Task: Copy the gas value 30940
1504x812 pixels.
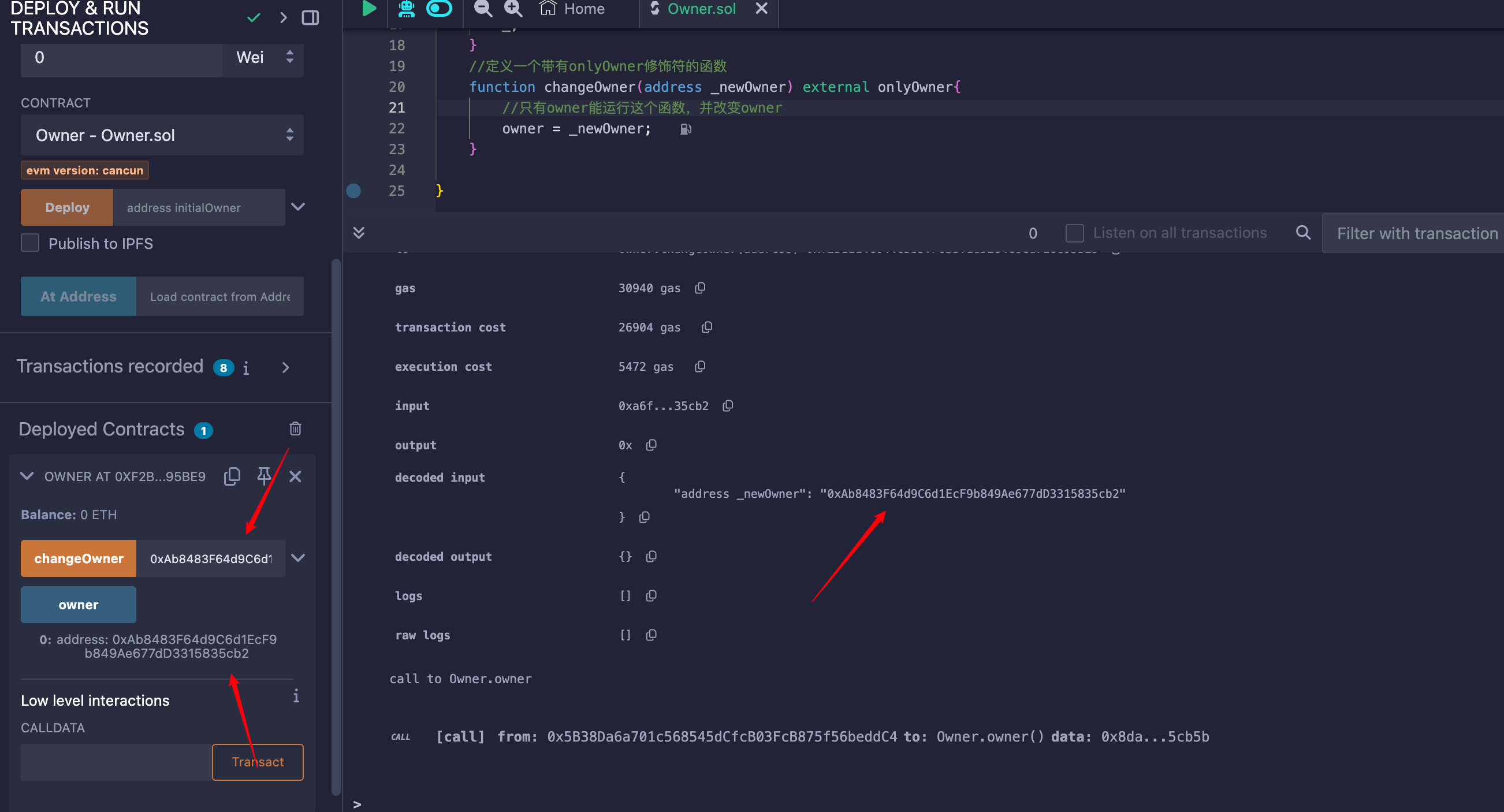Action: pos(700,288)
